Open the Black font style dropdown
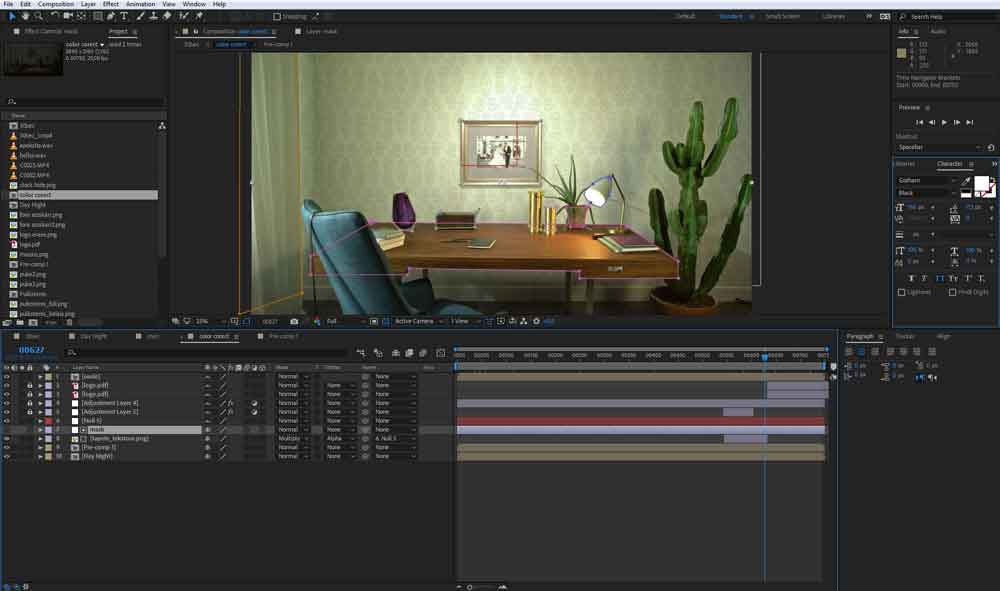 click(927, 193)
